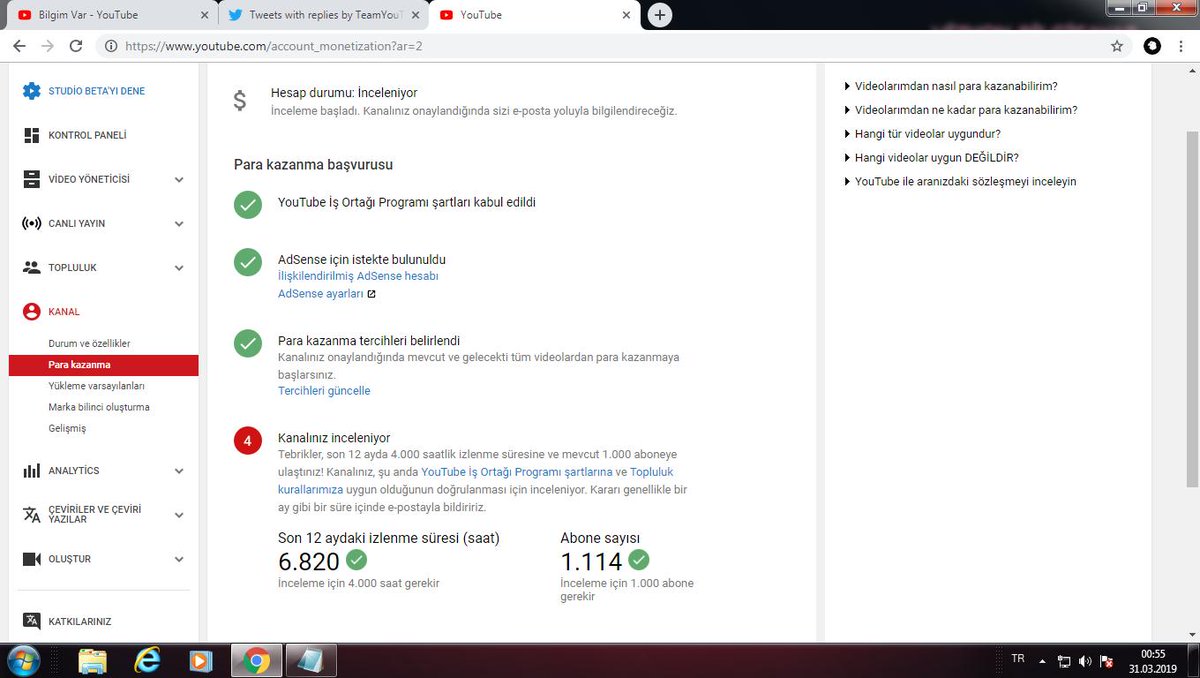
Task: Click the Katkılarınız translate icon
Action: pyautogui.click(x=31, y=621)
